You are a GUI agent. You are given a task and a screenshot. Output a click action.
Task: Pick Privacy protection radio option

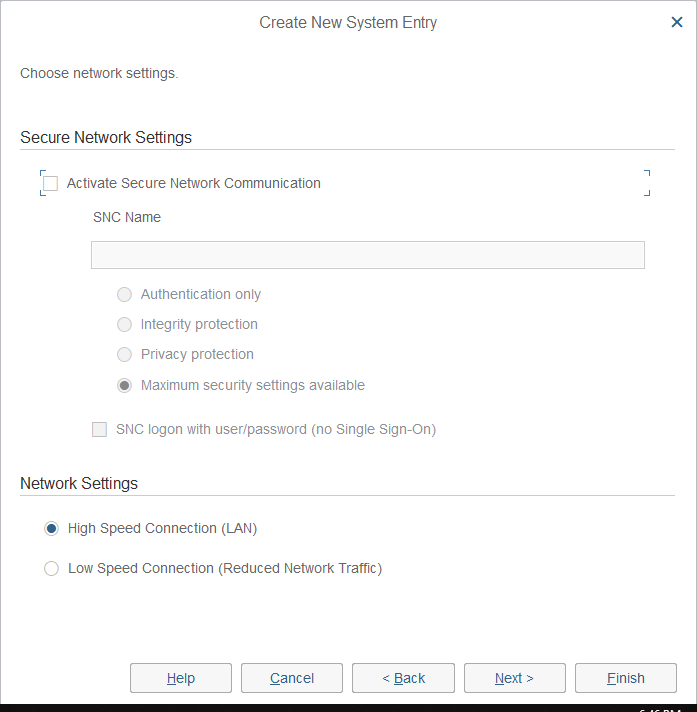tap(125, 355)
